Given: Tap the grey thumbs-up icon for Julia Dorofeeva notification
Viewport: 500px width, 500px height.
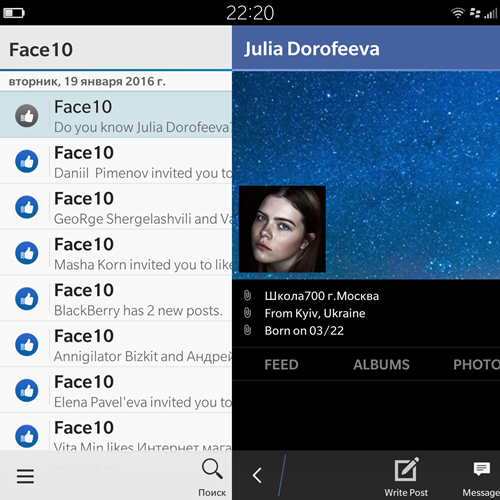Looking at the screenshot, I should (x=27, y=116).
